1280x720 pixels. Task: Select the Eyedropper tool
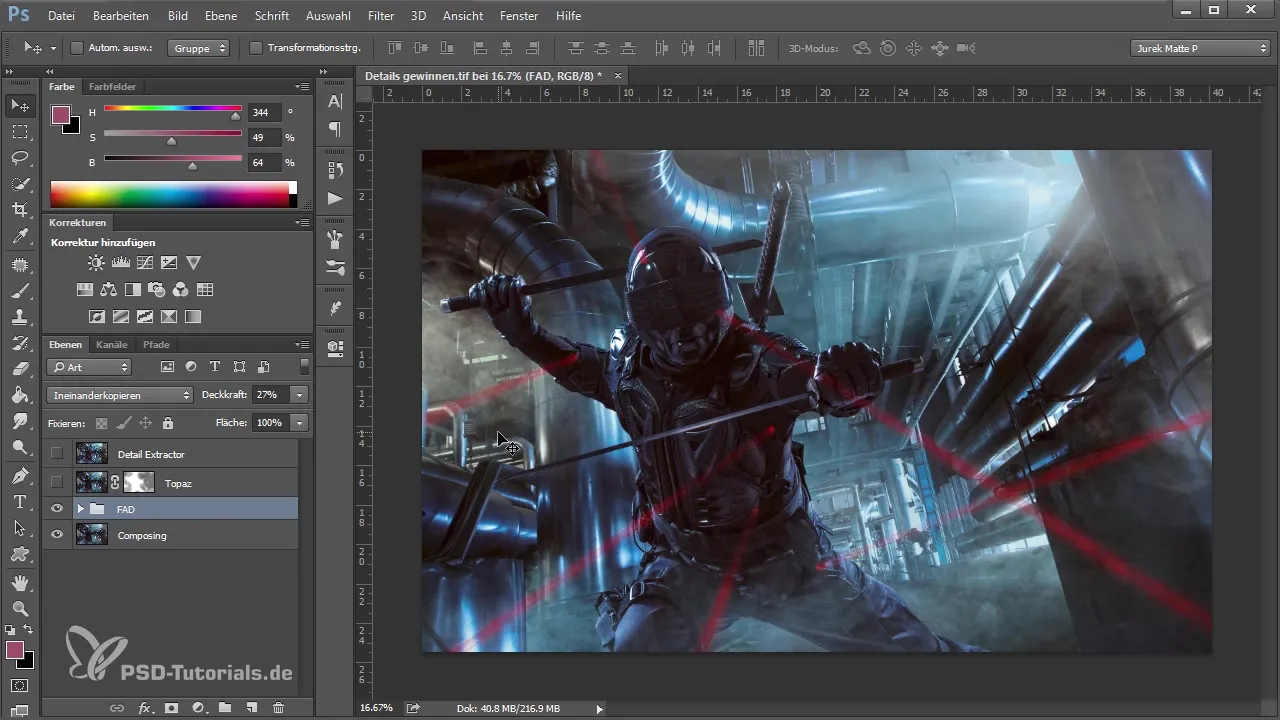20,236
